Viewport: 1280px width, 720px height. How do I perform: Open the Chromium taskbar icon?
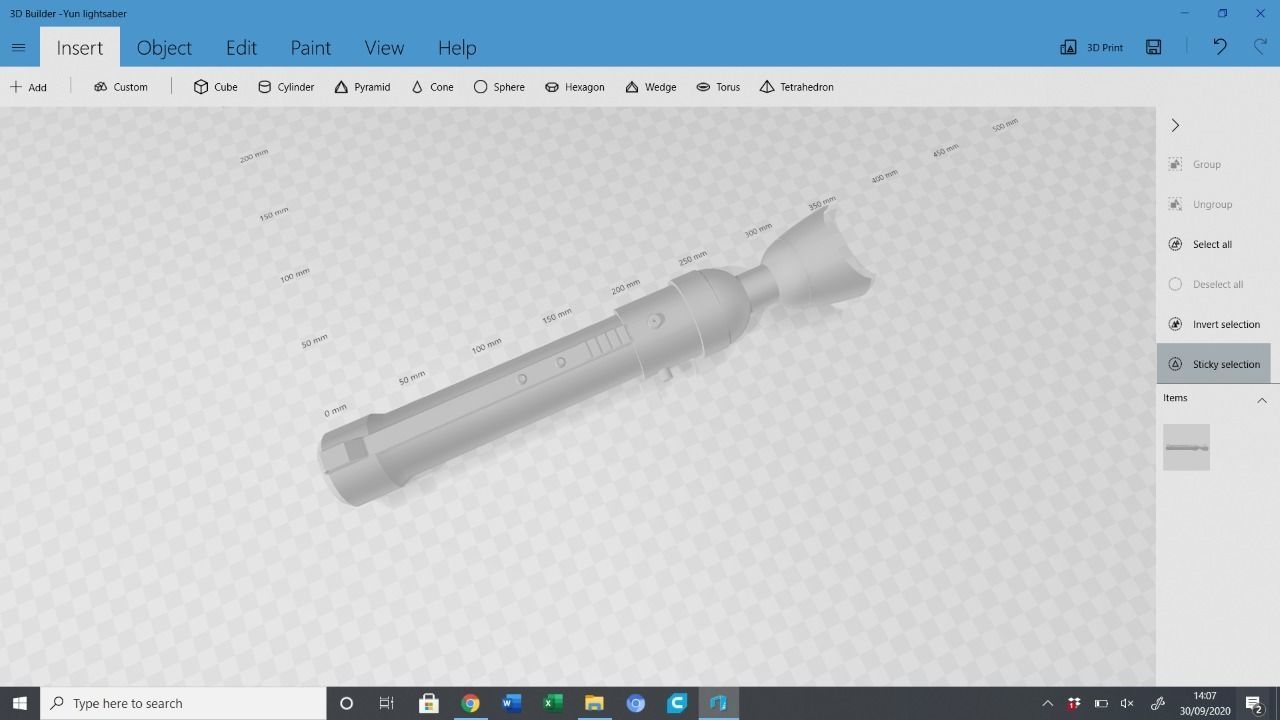tap(635, 703)
